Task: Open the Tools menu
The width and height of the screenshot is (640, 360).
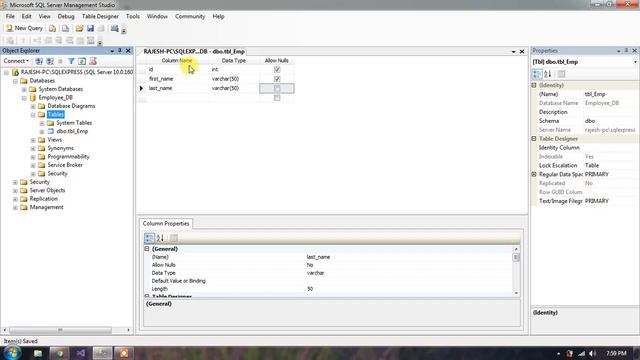Action: 133,16
